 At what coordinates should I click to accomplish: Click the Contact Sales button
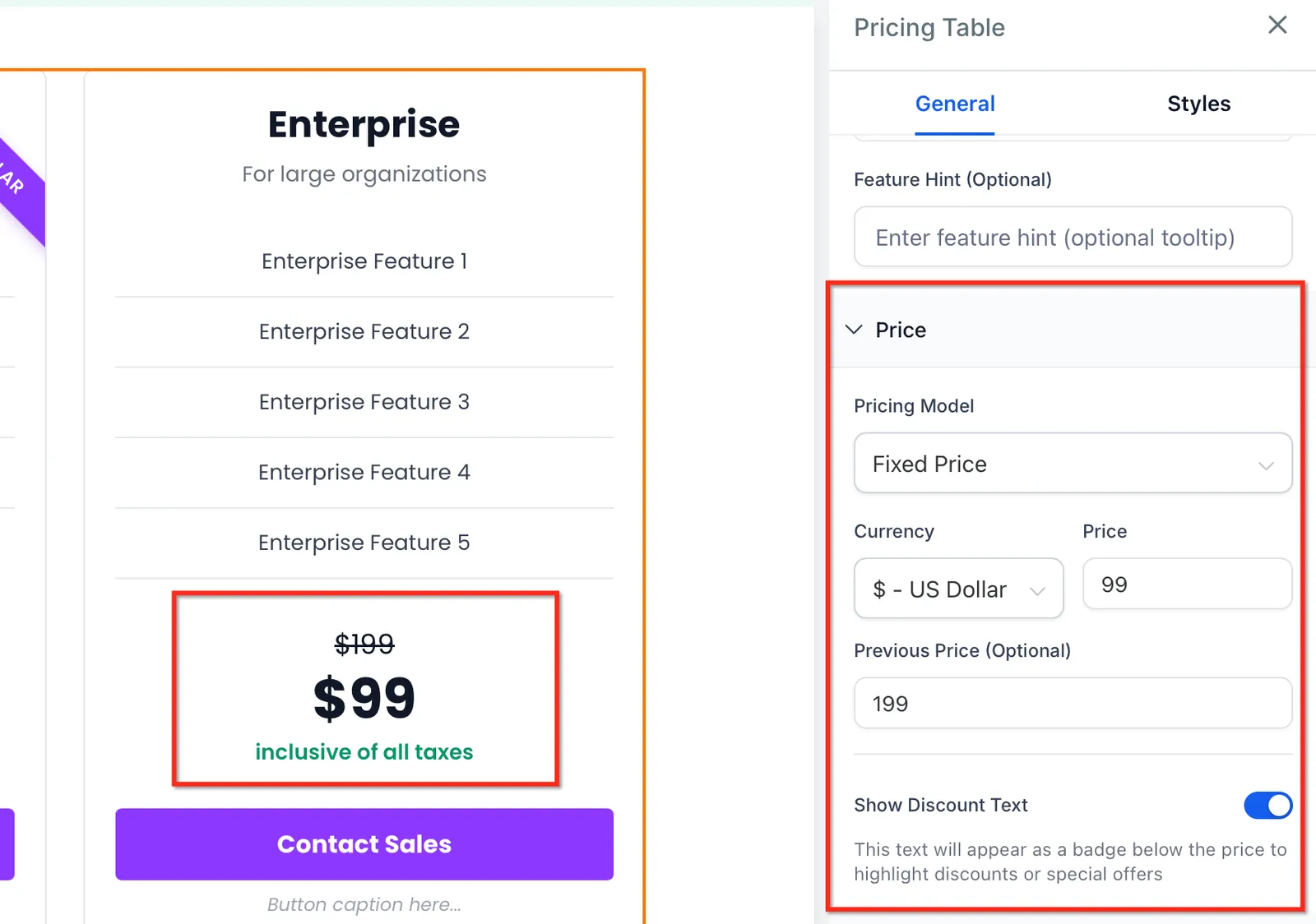pos(364,844)
